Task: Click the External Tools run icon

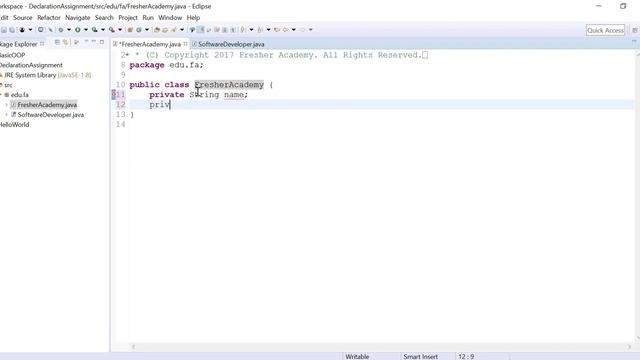Action: (x=112, y=30)
